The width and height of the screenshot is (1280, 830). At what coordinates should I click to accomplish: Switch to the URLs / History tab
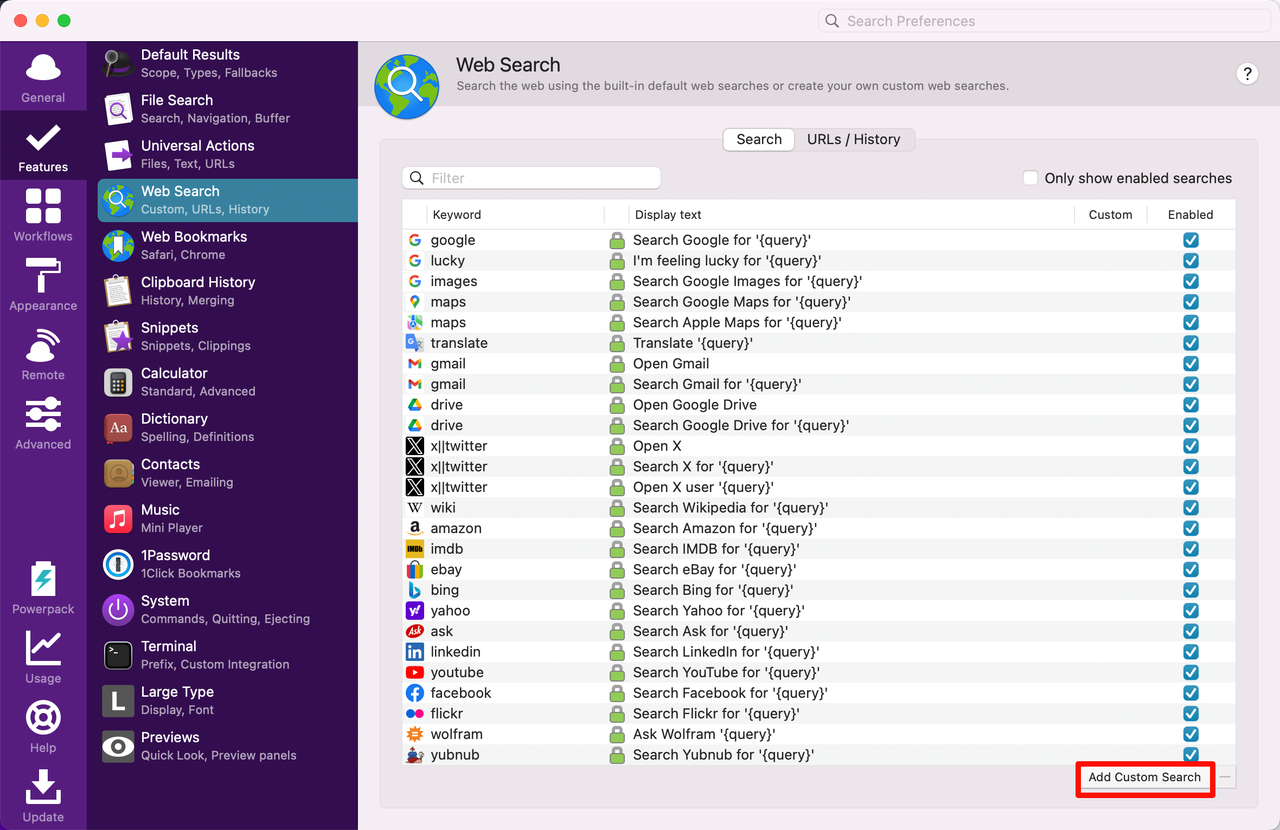(x=853, y=139)
